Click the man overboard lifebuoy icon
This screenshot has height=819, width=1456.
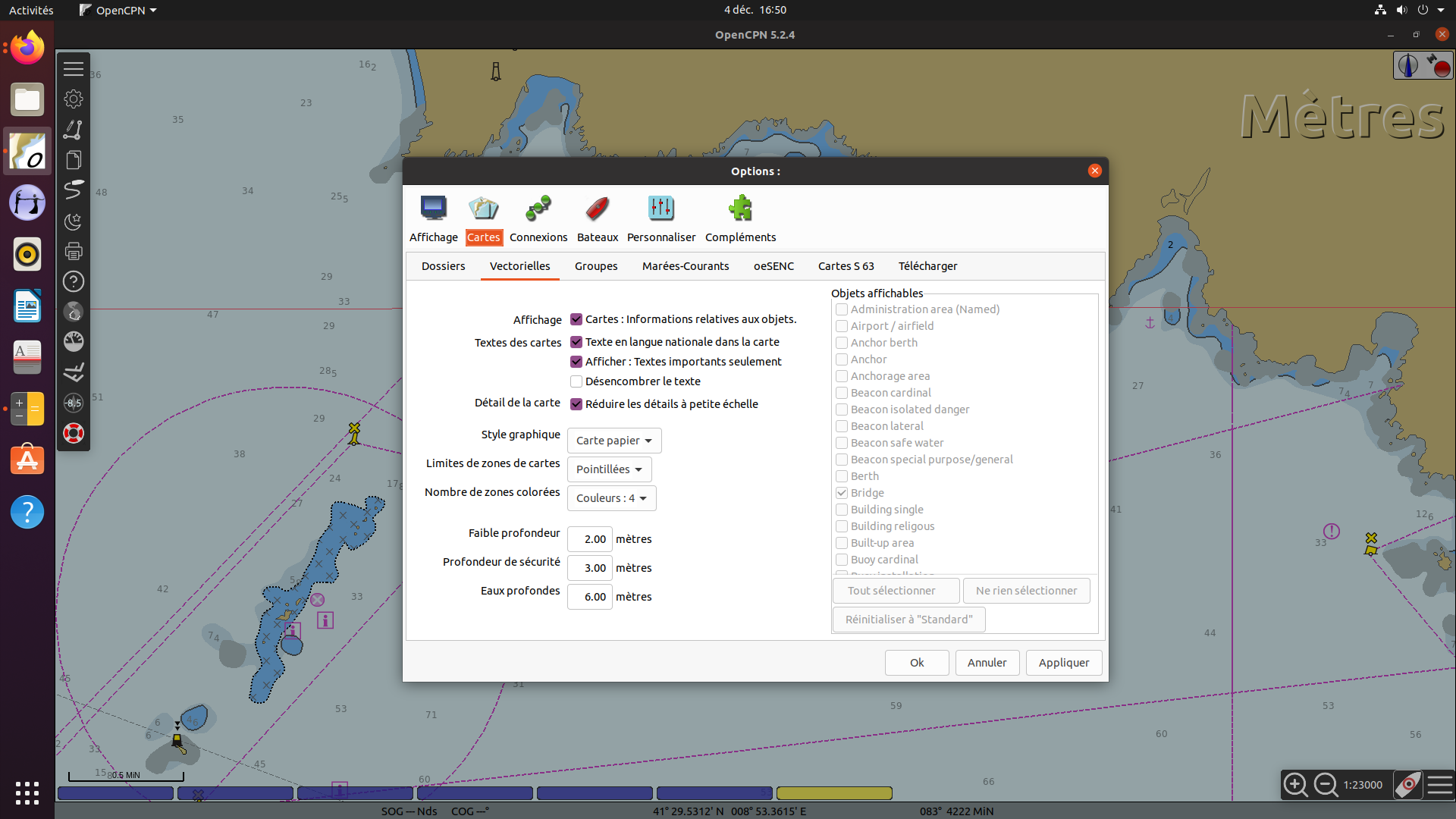(74, 433)
